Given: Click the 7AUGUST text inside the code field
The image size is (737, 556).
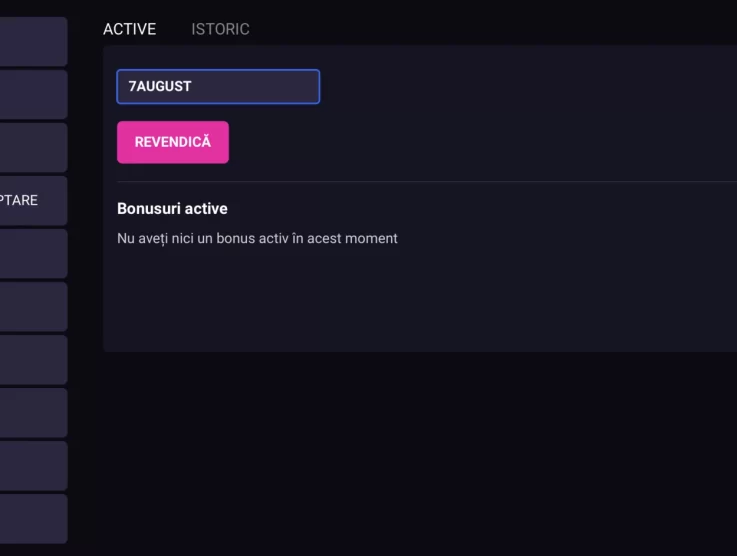Looking at the screenshot, I should click(160, 86).
